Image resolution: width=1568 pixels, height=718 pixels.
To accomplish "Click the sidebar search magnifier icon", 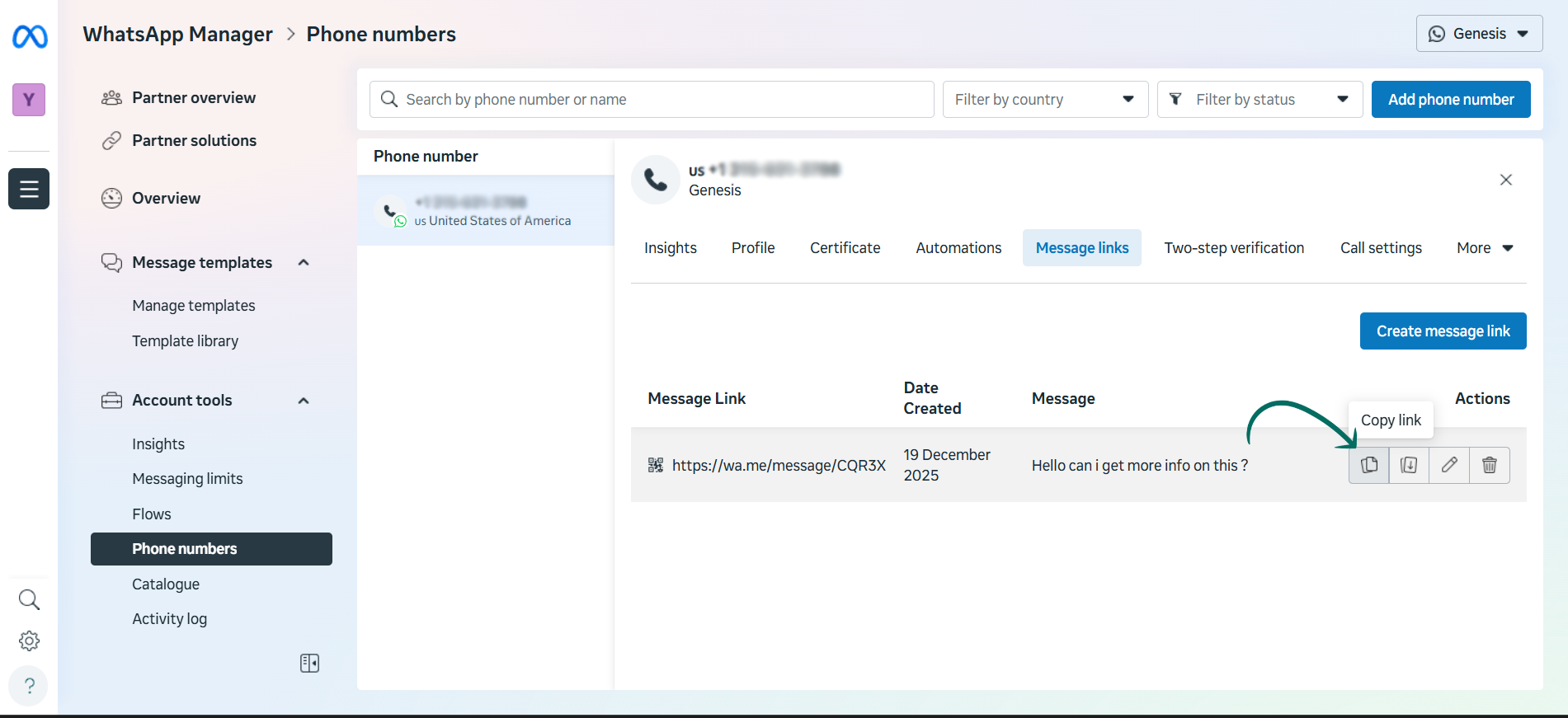I will pyautogui.click(x=29, y=599).
